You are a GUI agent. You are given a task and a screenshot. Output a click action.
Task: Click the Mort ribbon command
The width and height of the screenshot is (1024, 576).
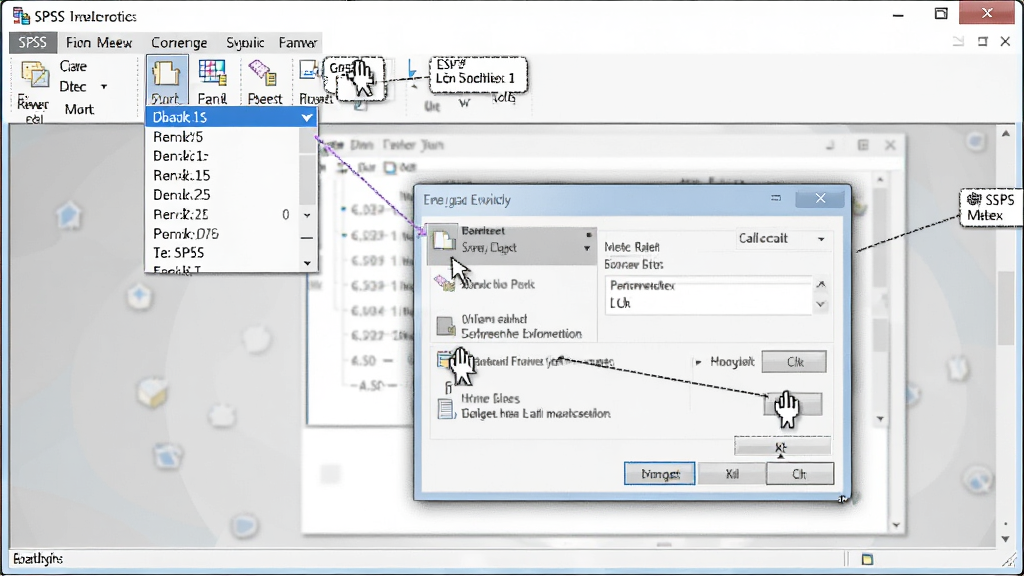[x=79, y=110]
